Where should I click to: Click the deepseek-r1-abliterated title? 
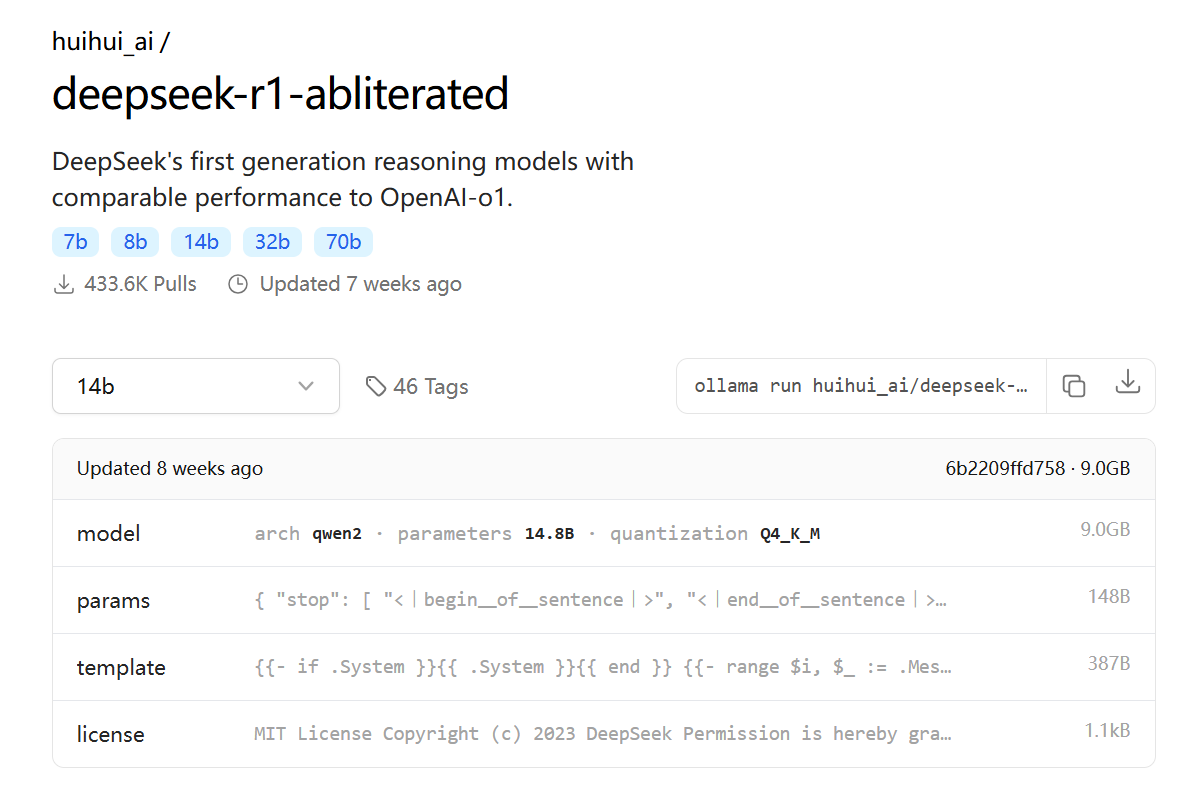tap(280, 93)
